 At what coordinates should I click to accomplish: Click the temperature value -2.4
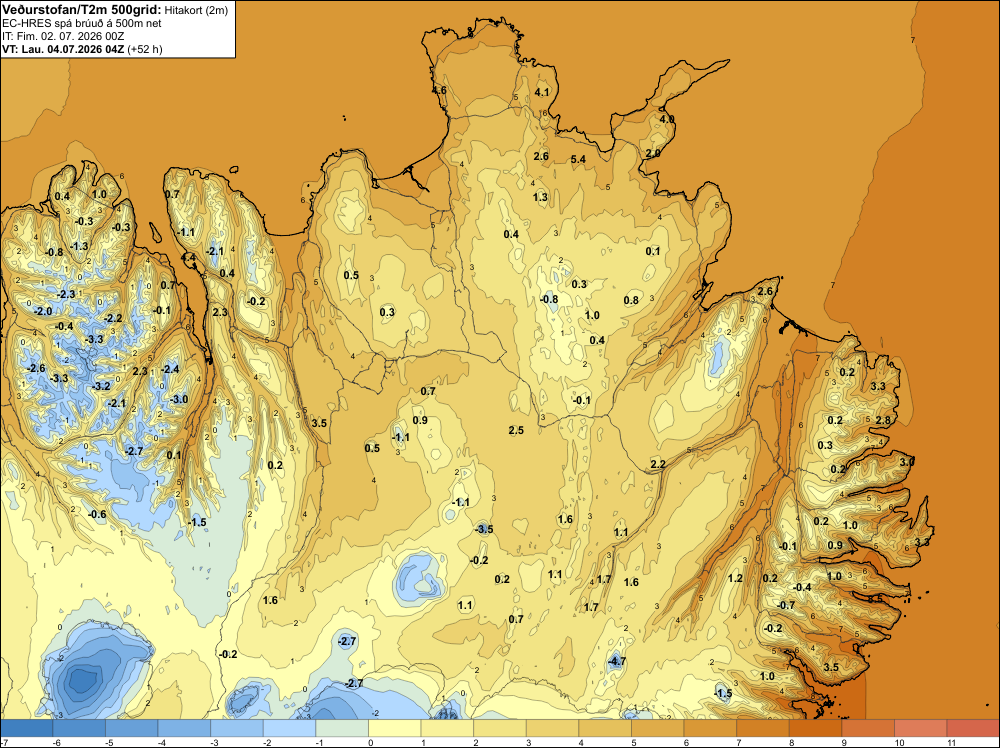[x=170, y=369]
